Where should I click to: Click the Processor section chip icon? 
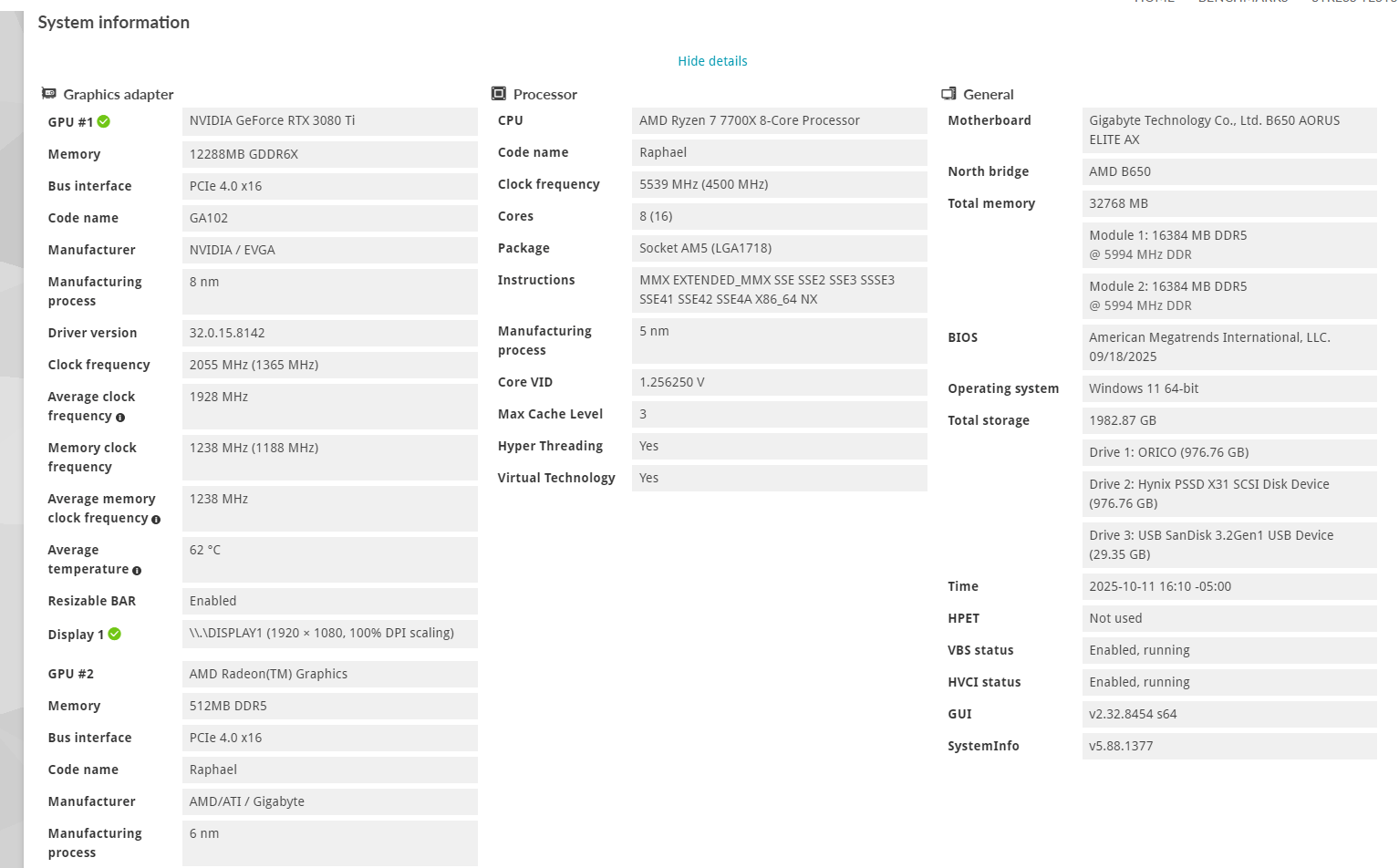499,94
